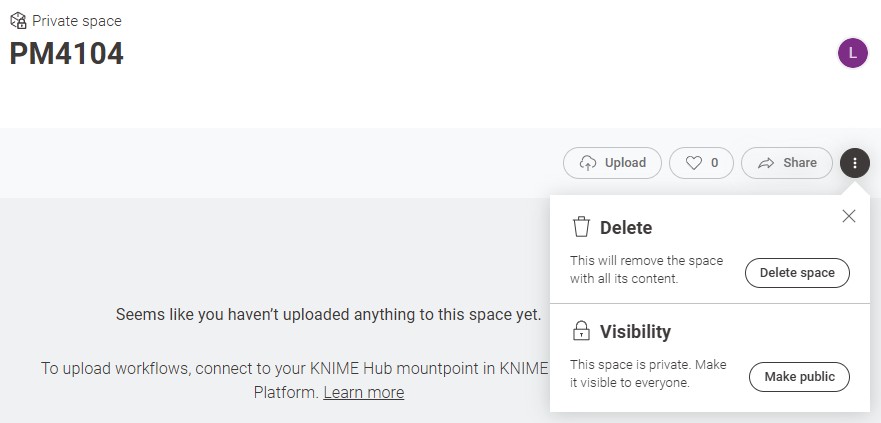Click the private space cube icon
This screenshot has width=881, height=423.
click(x=18, y=20)
